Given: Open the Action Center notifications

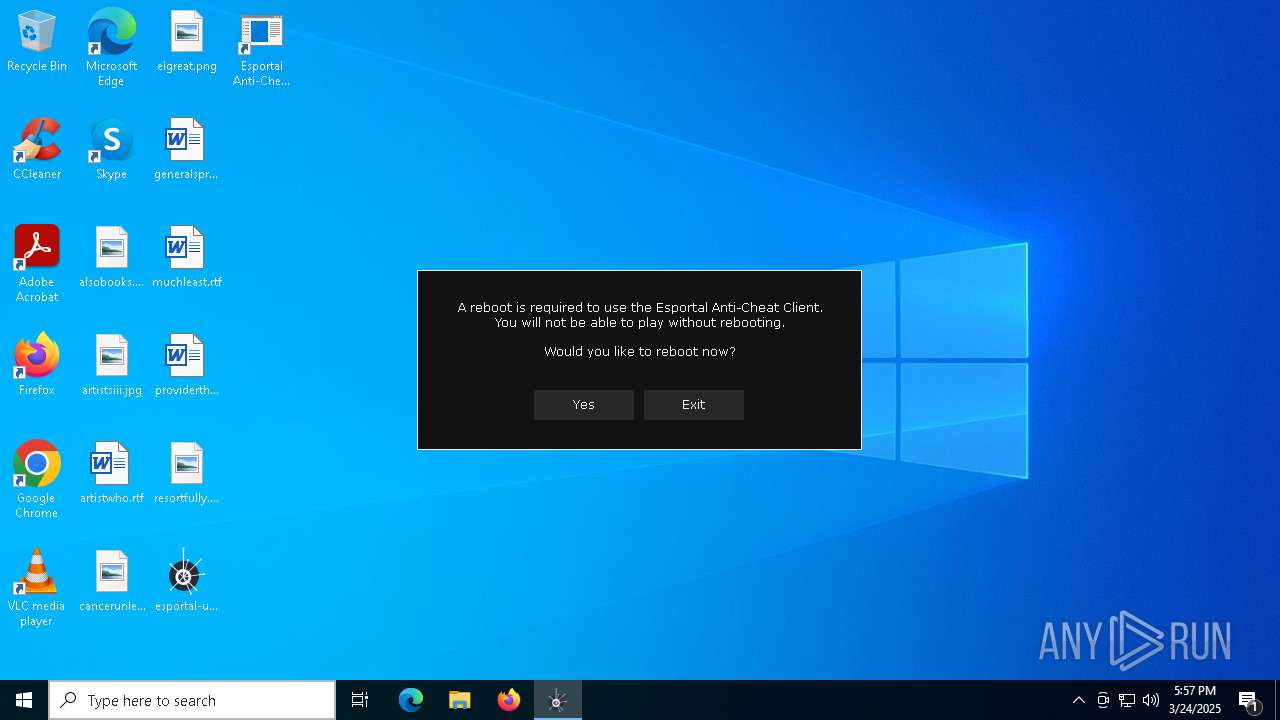Looking at the screenshot, I should click(1250, 700).
